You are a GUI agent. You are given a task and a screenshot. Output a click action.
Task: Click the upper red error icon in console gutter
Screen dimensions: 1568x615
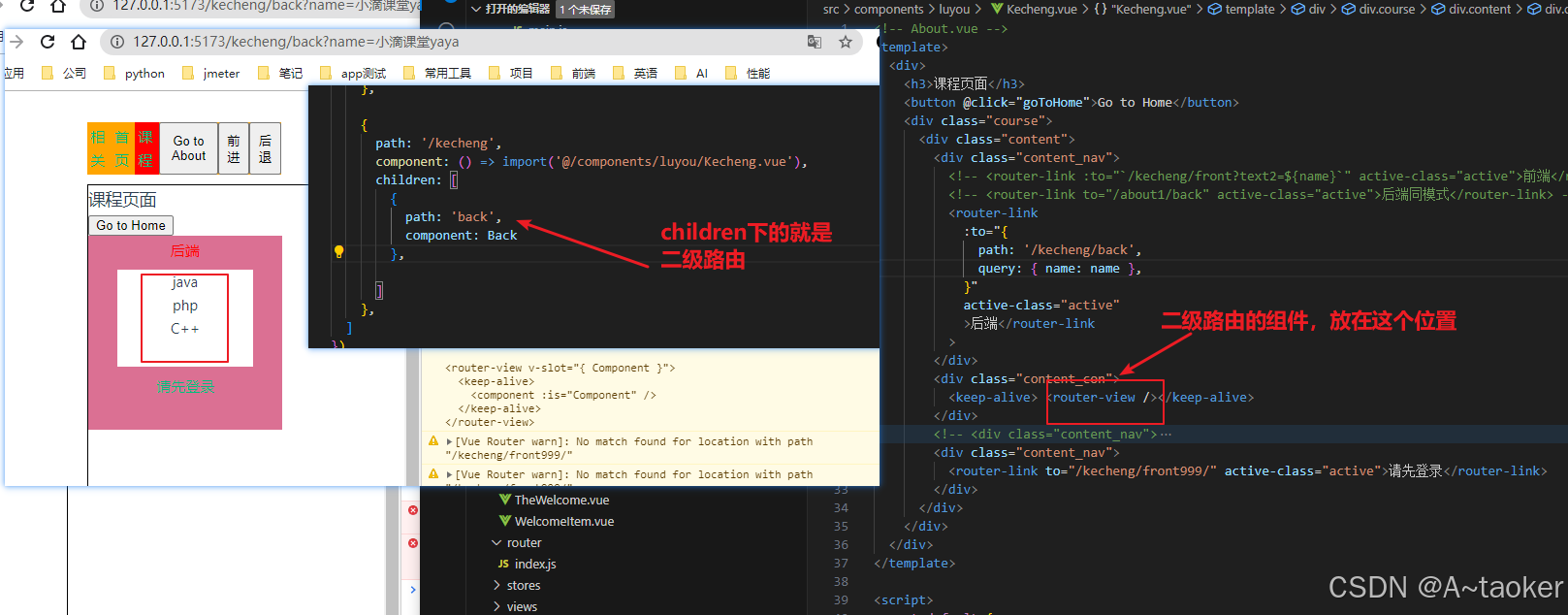coord(413,510)
